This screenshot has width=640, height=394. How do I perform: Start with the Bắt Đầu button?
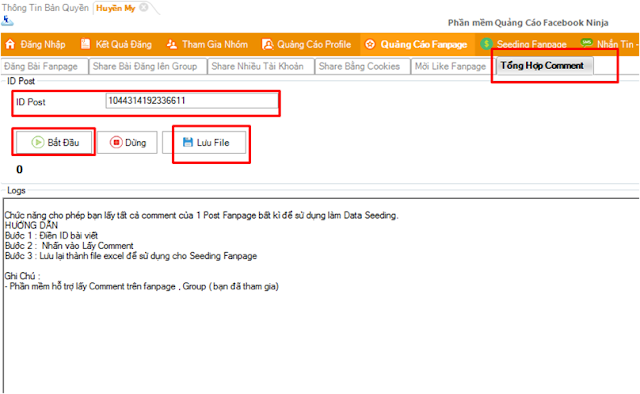coord(54,142)
